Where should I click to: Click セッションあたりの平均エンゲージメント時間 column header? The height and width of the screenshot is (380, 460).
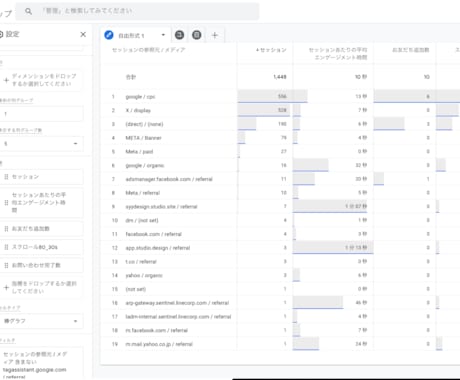tap(338, 53)
